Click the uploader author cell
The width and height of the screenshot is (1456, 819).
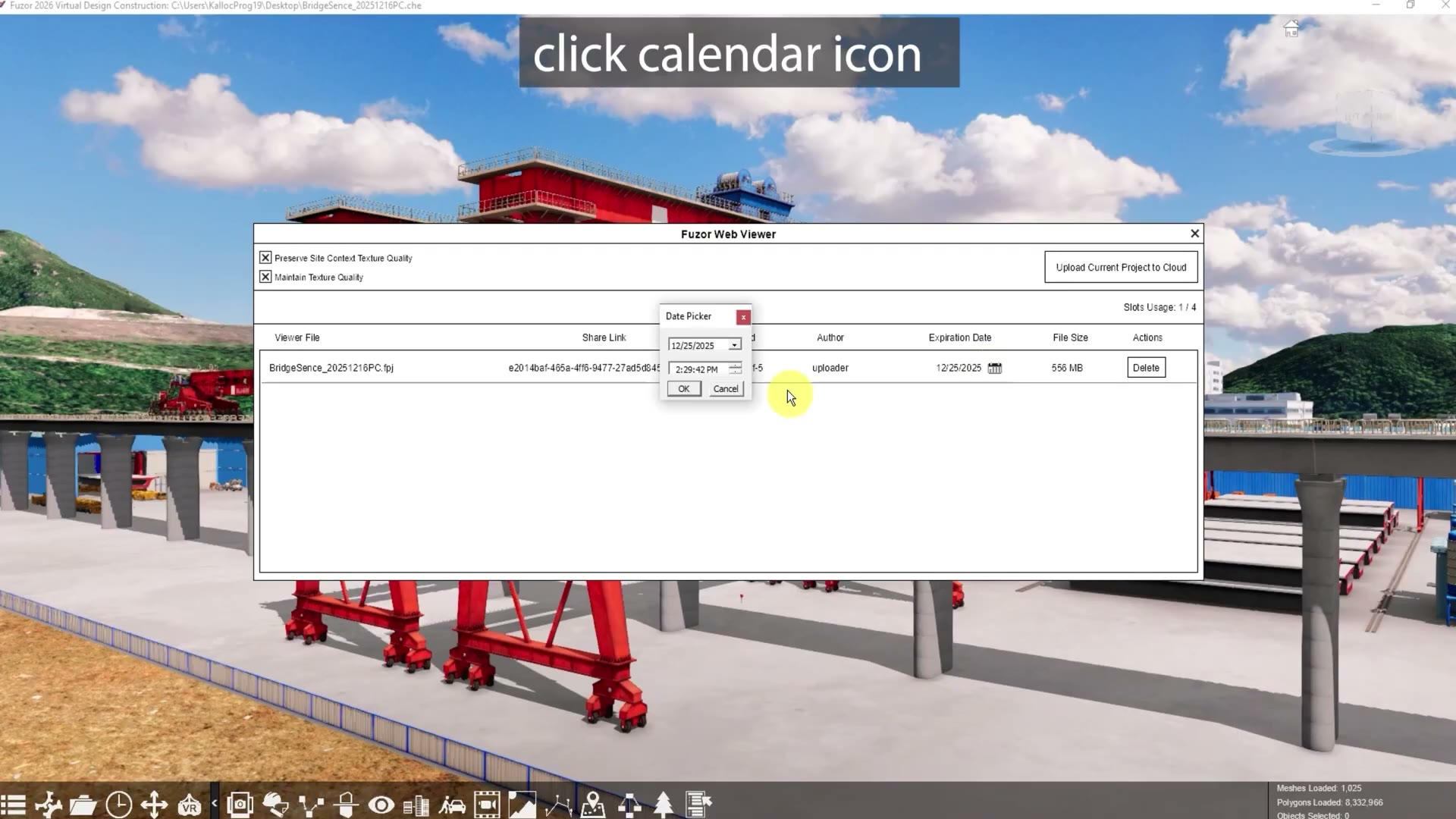tap(830, 368)
